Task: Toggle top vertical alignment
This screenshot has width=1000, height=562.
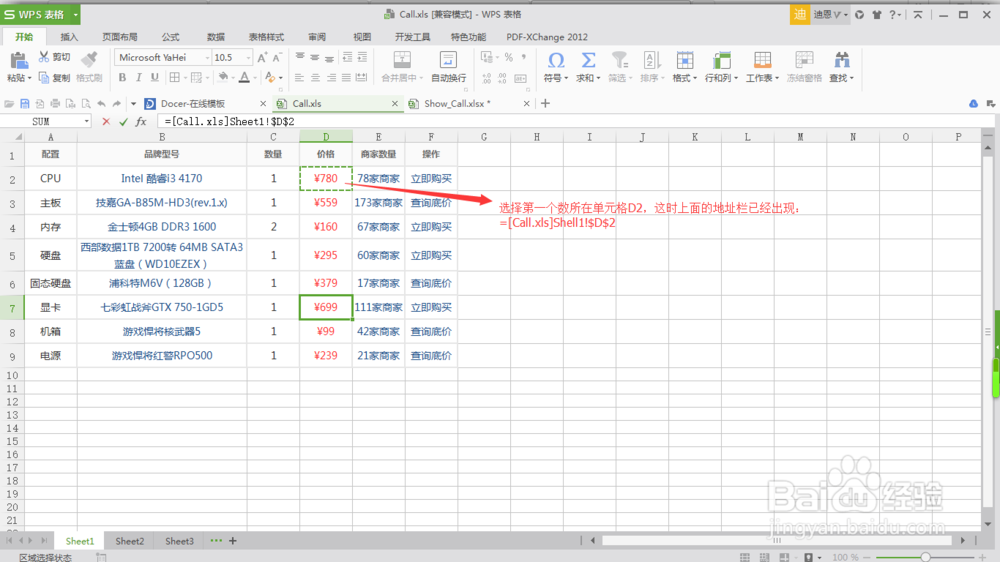Action: click(299, 57)
